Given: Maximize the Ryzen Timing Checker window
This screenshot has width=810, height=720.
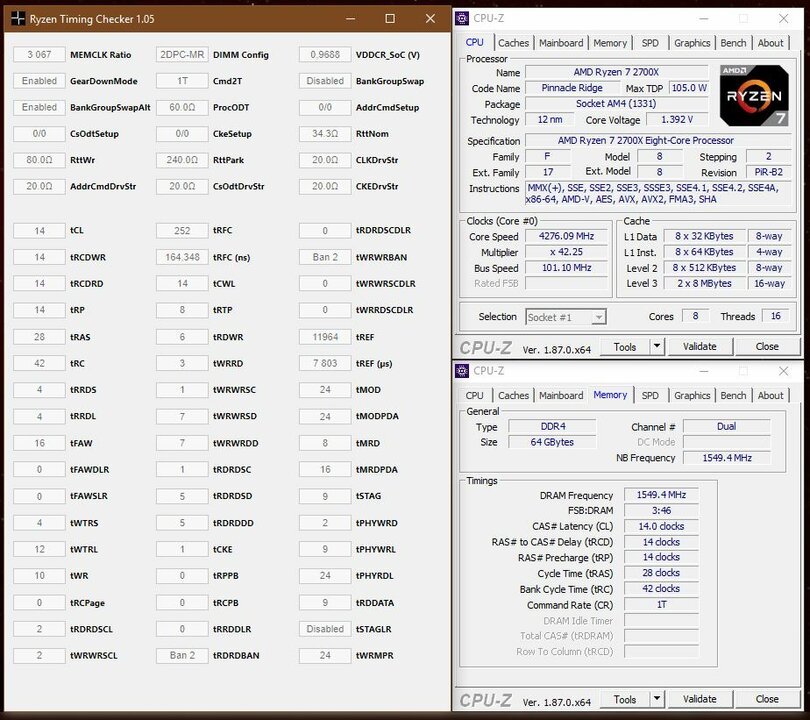Looking at the screenshot, I should tap(390, 19).
